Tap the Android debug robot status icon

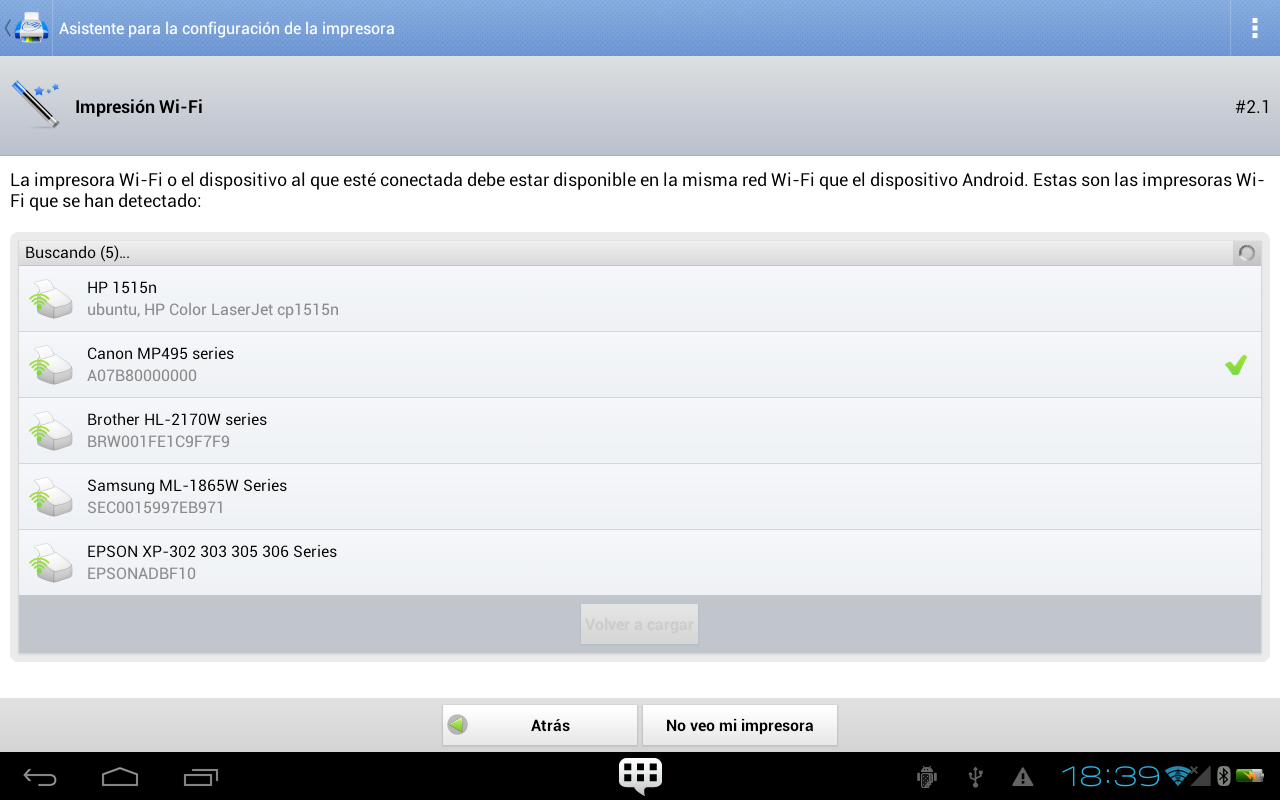pos(926,776)
